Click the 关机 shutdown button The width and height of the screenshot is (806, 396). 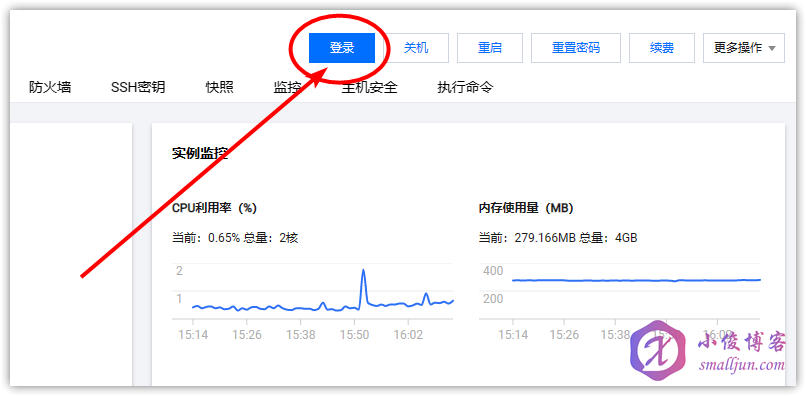pyautogui.click(x=416, y=48)
